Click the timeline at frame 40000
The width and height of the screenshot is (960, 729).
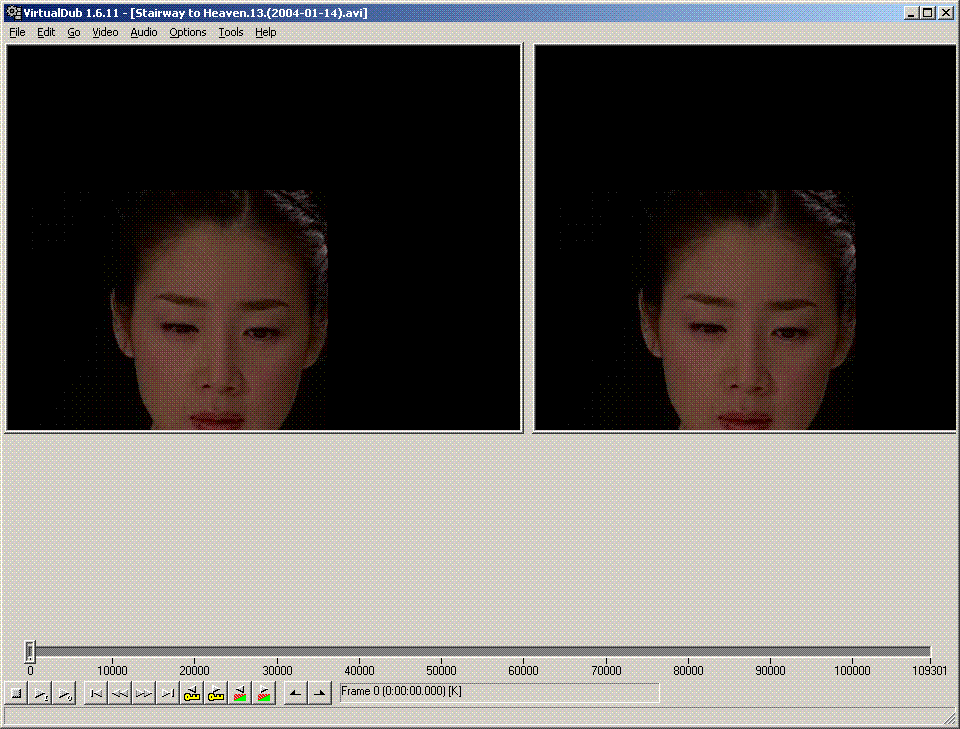point(359,671)
